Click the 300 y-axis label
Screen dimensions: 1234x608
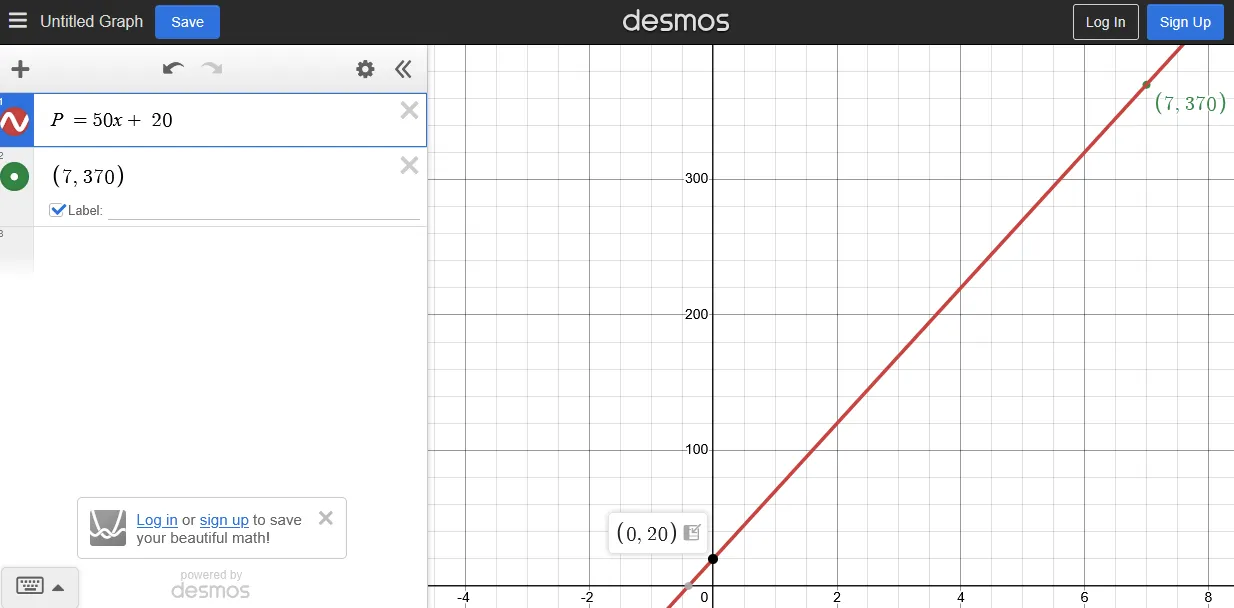694,179
